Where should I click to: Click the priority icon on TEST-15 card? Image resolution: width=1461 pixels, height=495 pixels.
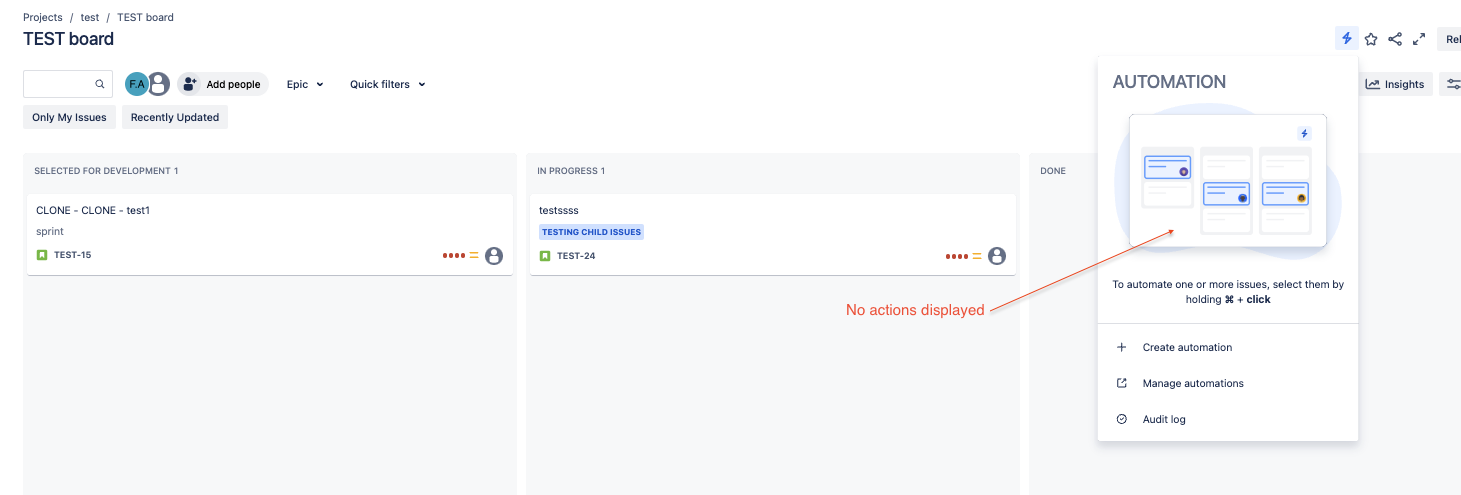(x=474, y=256)
